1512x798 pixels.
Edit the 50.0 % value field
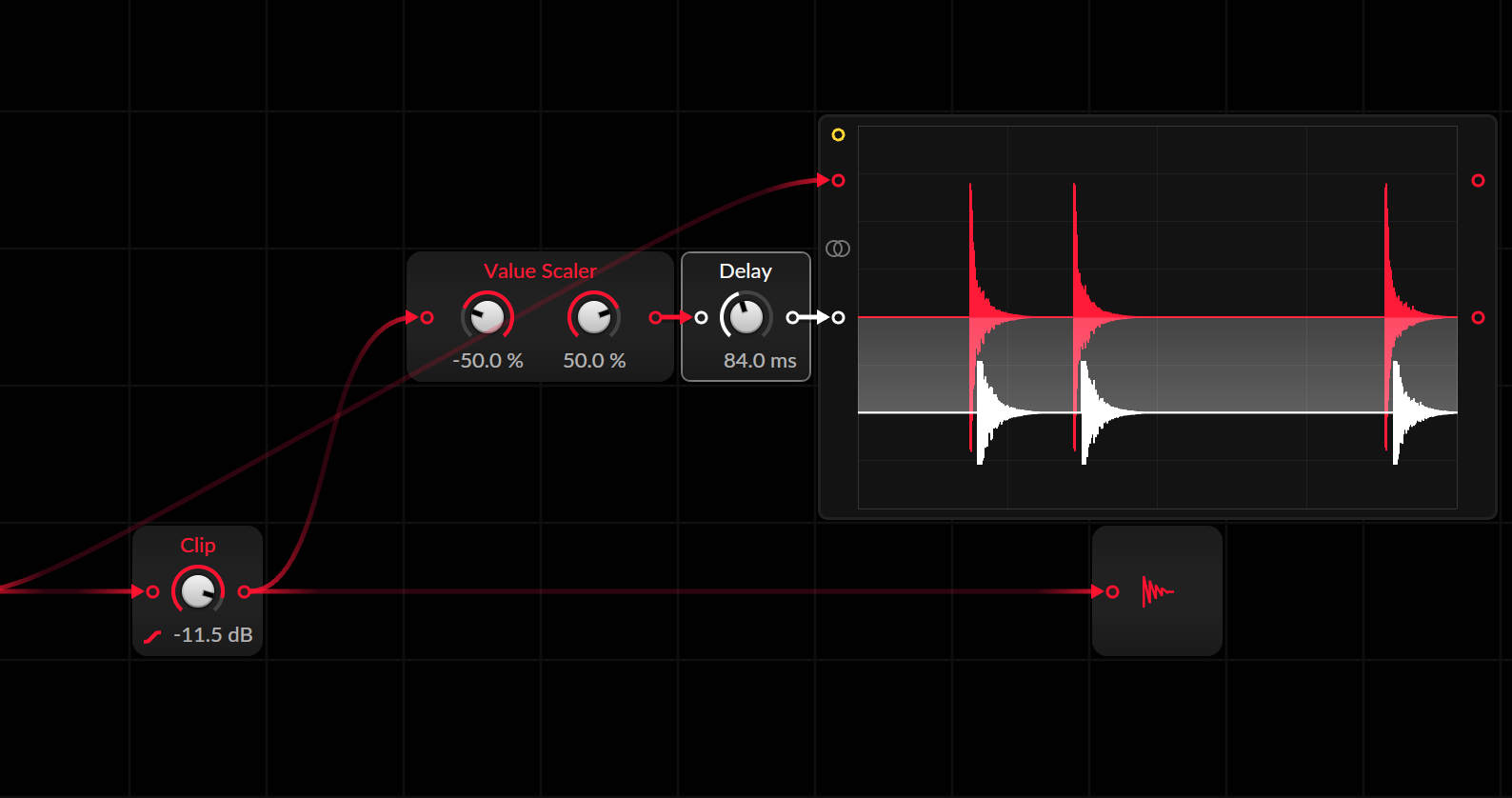pos(594,361)
